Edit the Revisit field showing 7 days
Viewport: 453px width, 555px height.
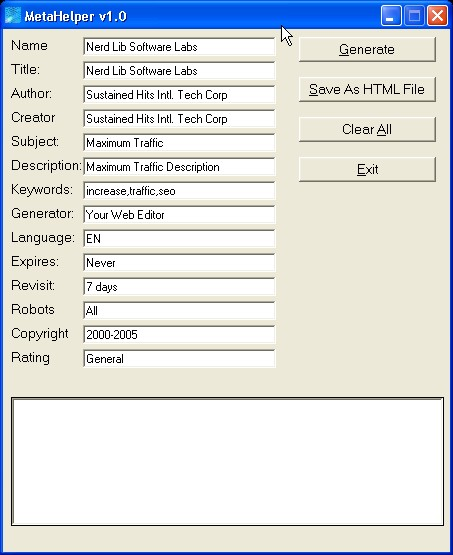(179, 287)
